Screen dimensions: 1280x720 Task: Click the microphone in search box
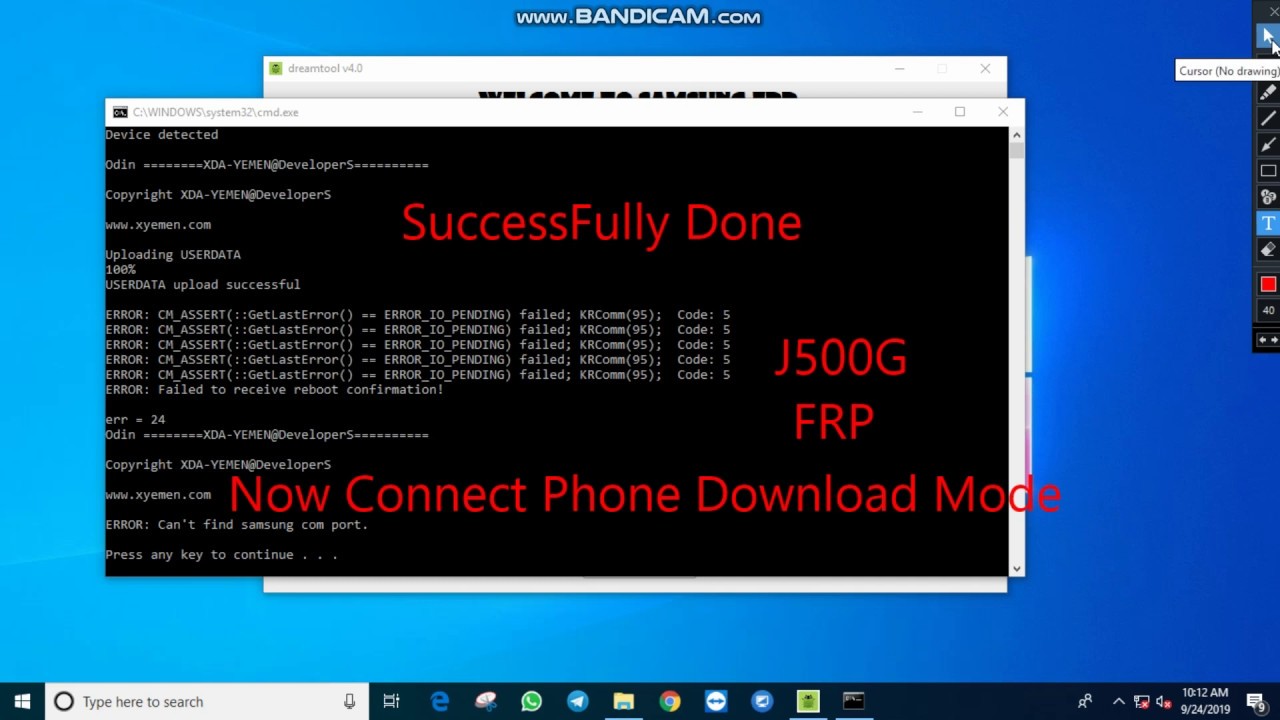point(349,702)
